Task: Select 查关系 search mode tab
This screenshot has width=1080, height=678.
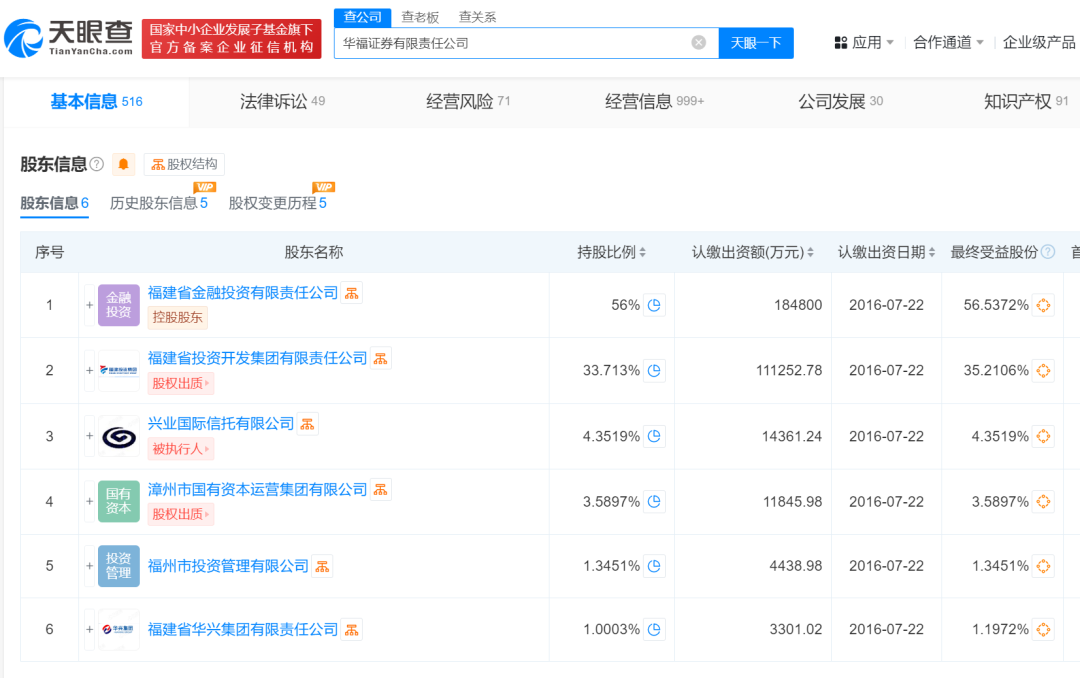Action: pyautogui.click(x=477, y=17)
